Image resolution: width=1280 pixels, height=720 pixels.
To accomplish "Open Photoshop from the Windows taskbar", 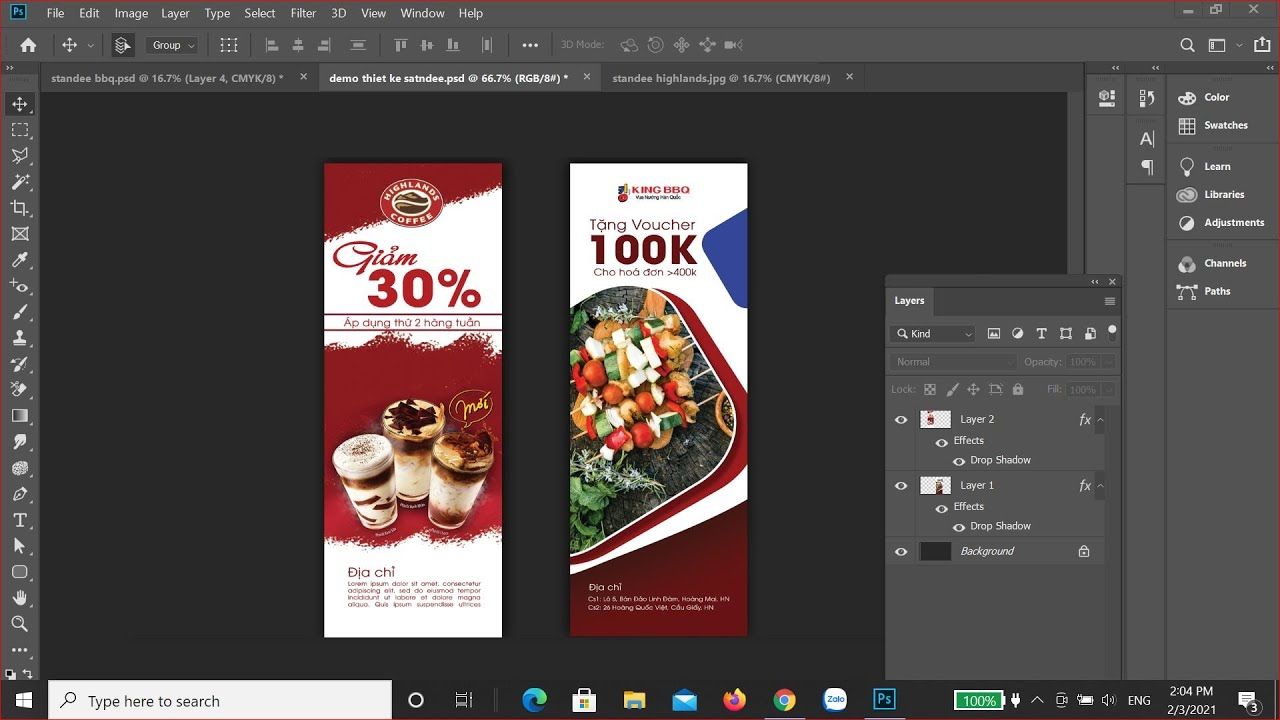I will [884, 700].
